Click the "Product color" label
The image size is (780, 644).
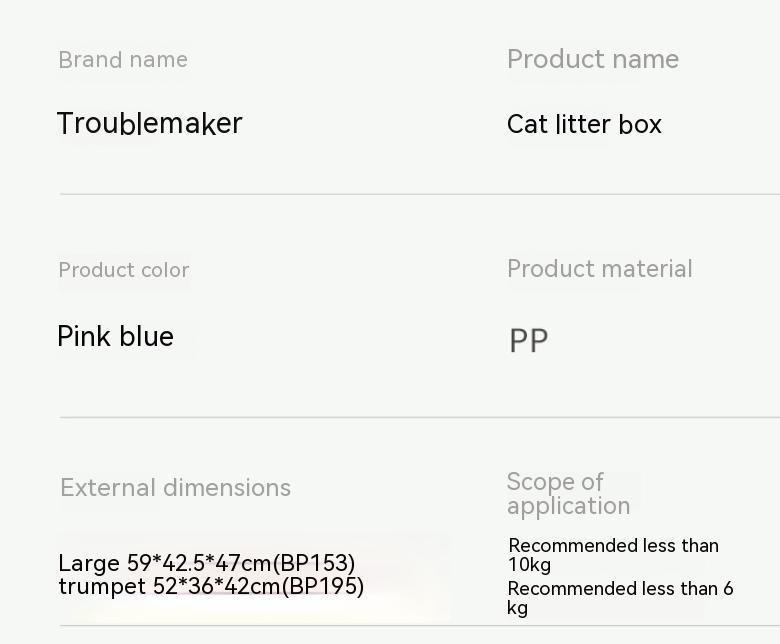pyautogui.click(x=124, y=270)
